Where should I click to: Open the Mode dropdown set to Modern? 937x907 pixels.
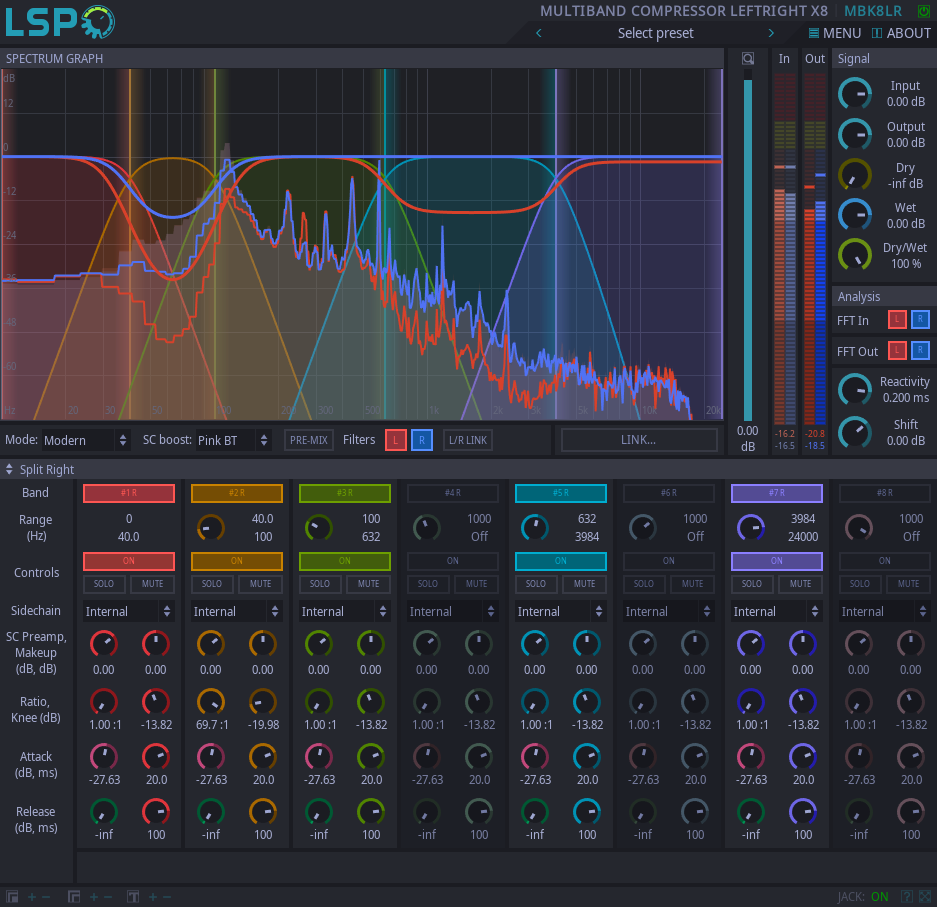coord(86,440)
